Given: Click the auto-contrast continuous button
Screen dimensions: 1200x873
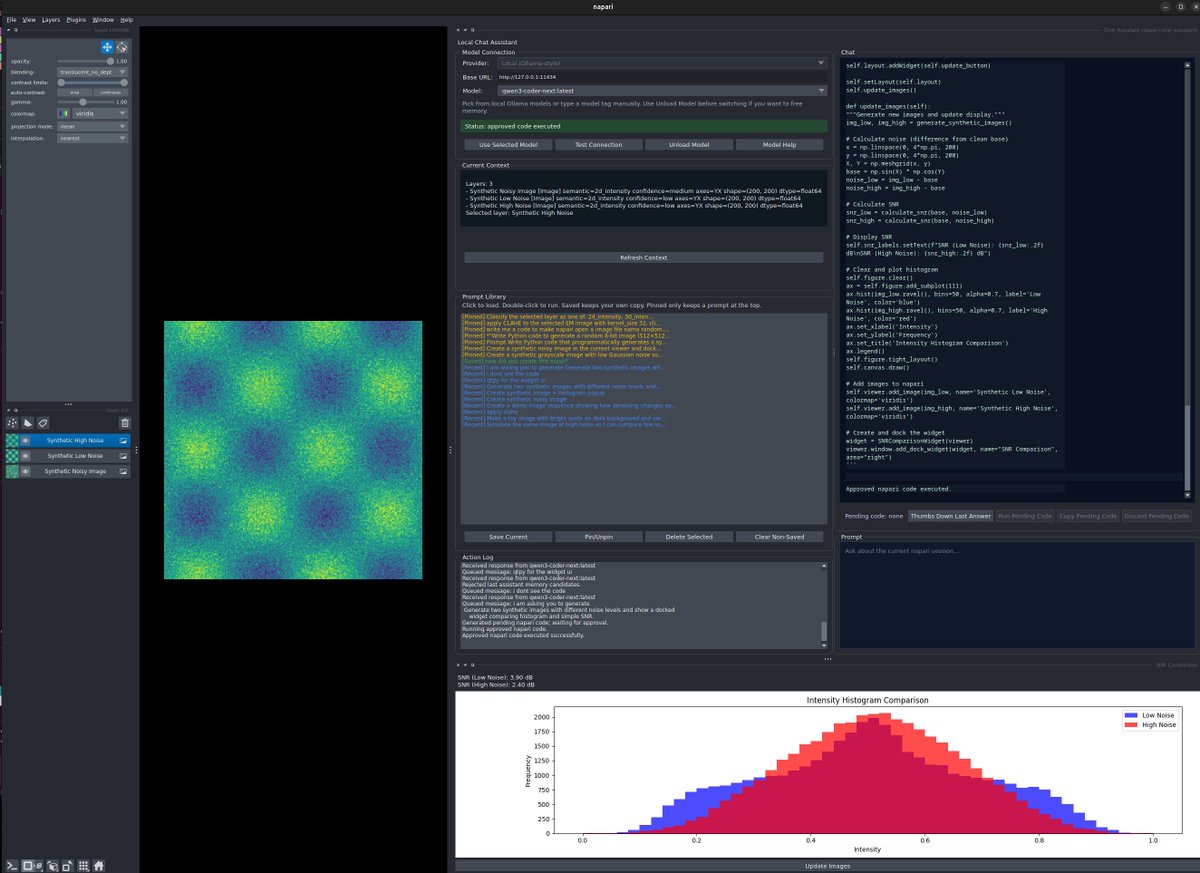Looking at the screenshot, I should pyautogui.click(x=110, y=92).
